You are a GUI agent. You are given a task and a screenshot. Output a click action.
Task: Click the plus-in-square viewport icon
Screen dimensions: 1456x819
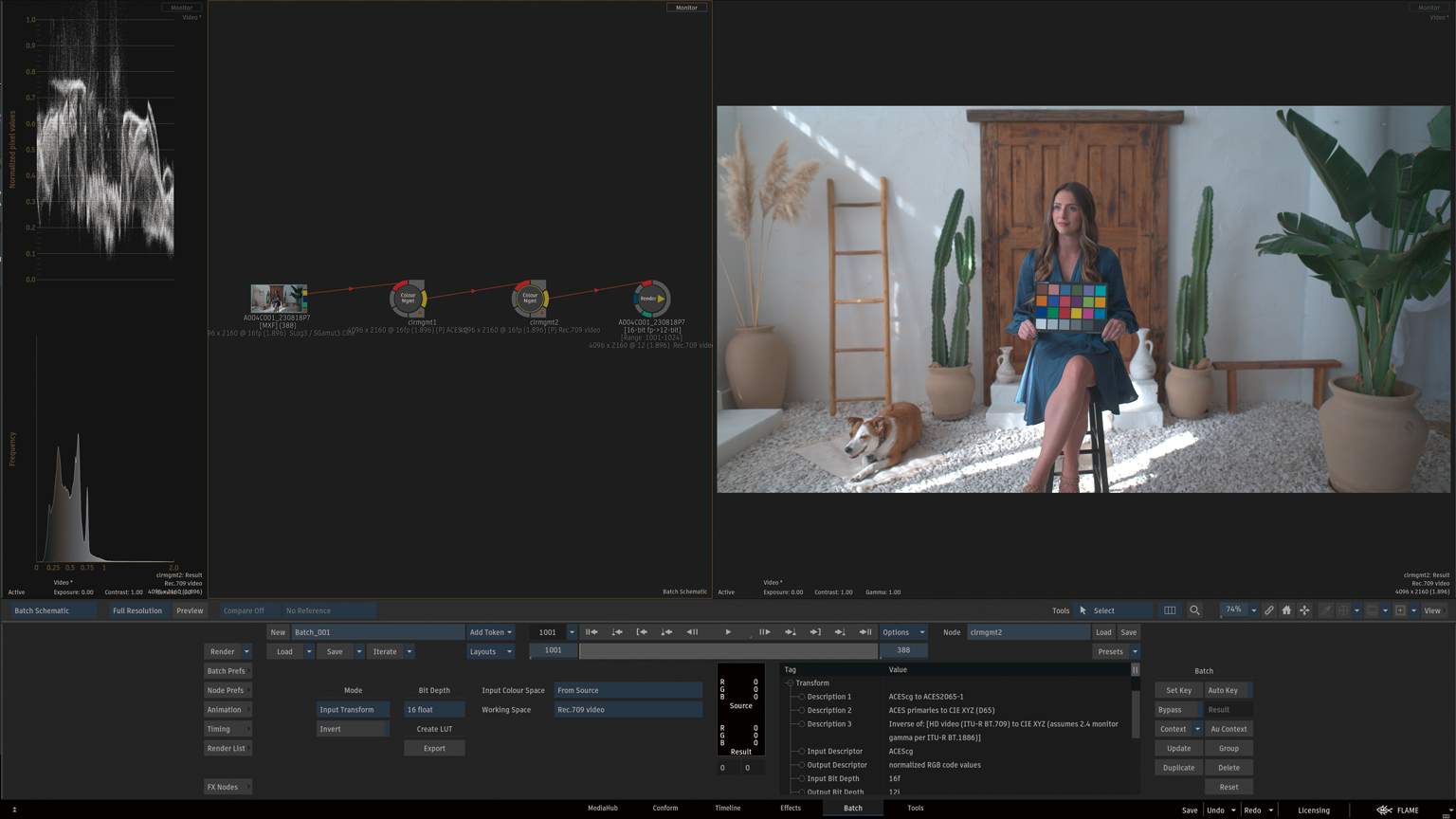tap(1400, 610)
